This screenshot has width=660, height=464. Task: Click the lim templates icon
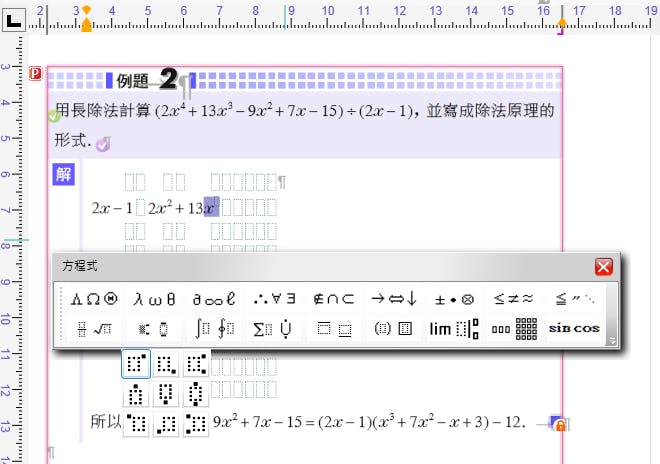pyautogui.click(x=455, y=328)
